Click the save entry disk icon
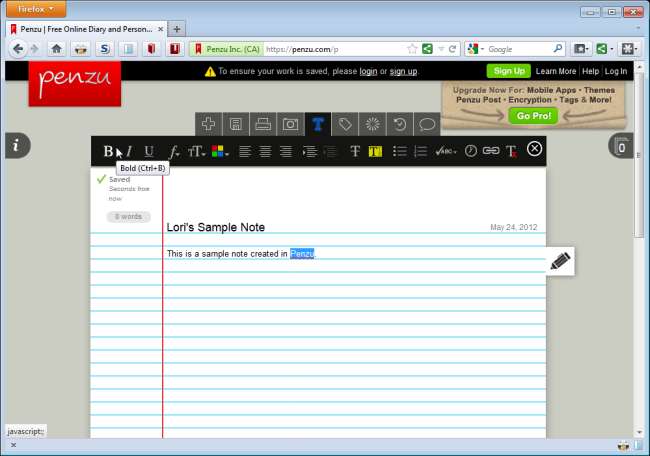This screenshot has height=456, width=650. pos(236,124)
